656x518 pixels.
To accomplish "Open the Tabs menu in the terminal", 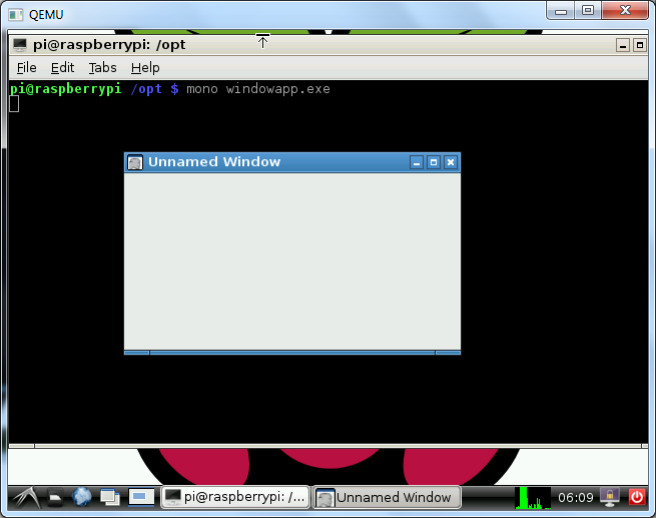I will [x=102, y=67].
